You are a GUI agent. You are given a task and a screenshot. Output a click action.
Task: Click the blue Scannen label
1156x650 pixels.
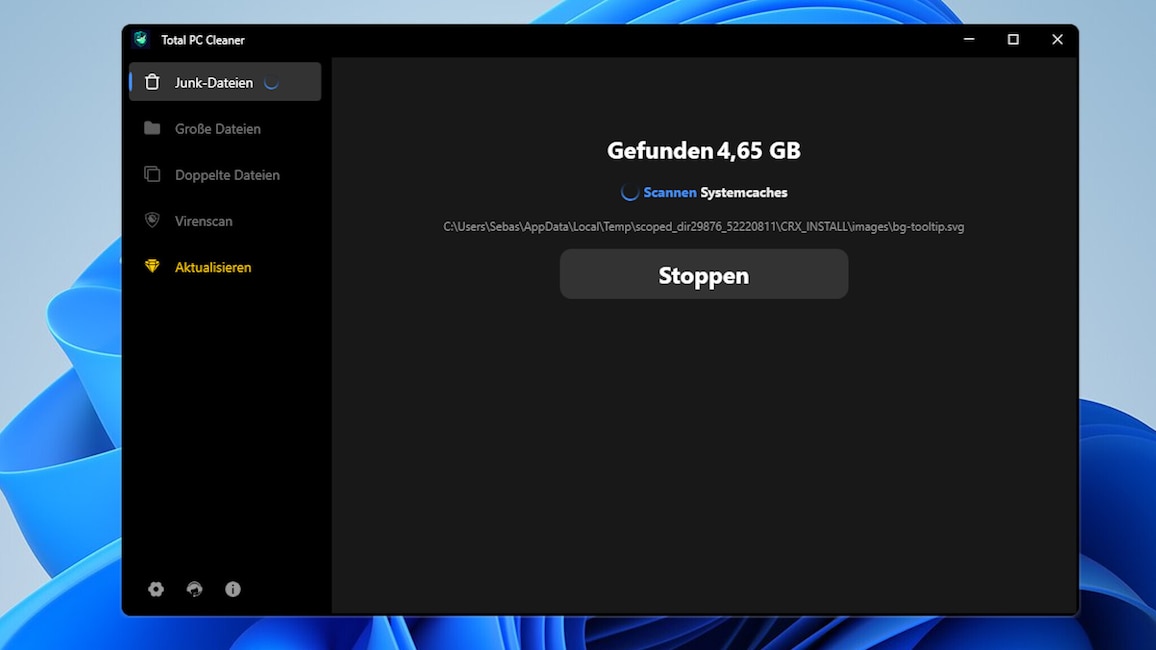pos(669,192)
